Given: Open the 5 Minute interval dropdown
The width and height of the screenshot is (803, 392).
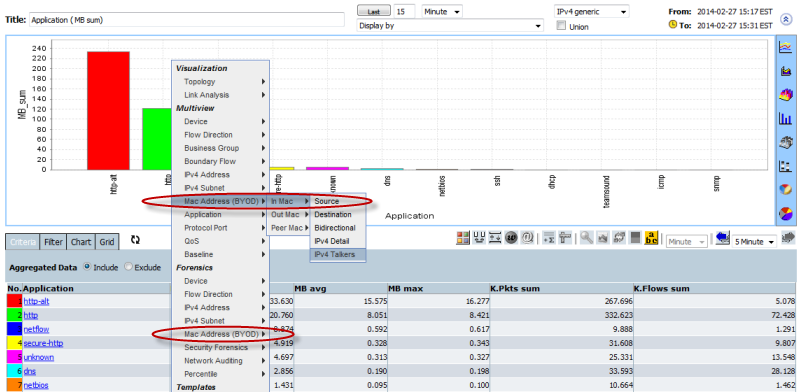Looking at the screenshot, I should coord(754,241).
